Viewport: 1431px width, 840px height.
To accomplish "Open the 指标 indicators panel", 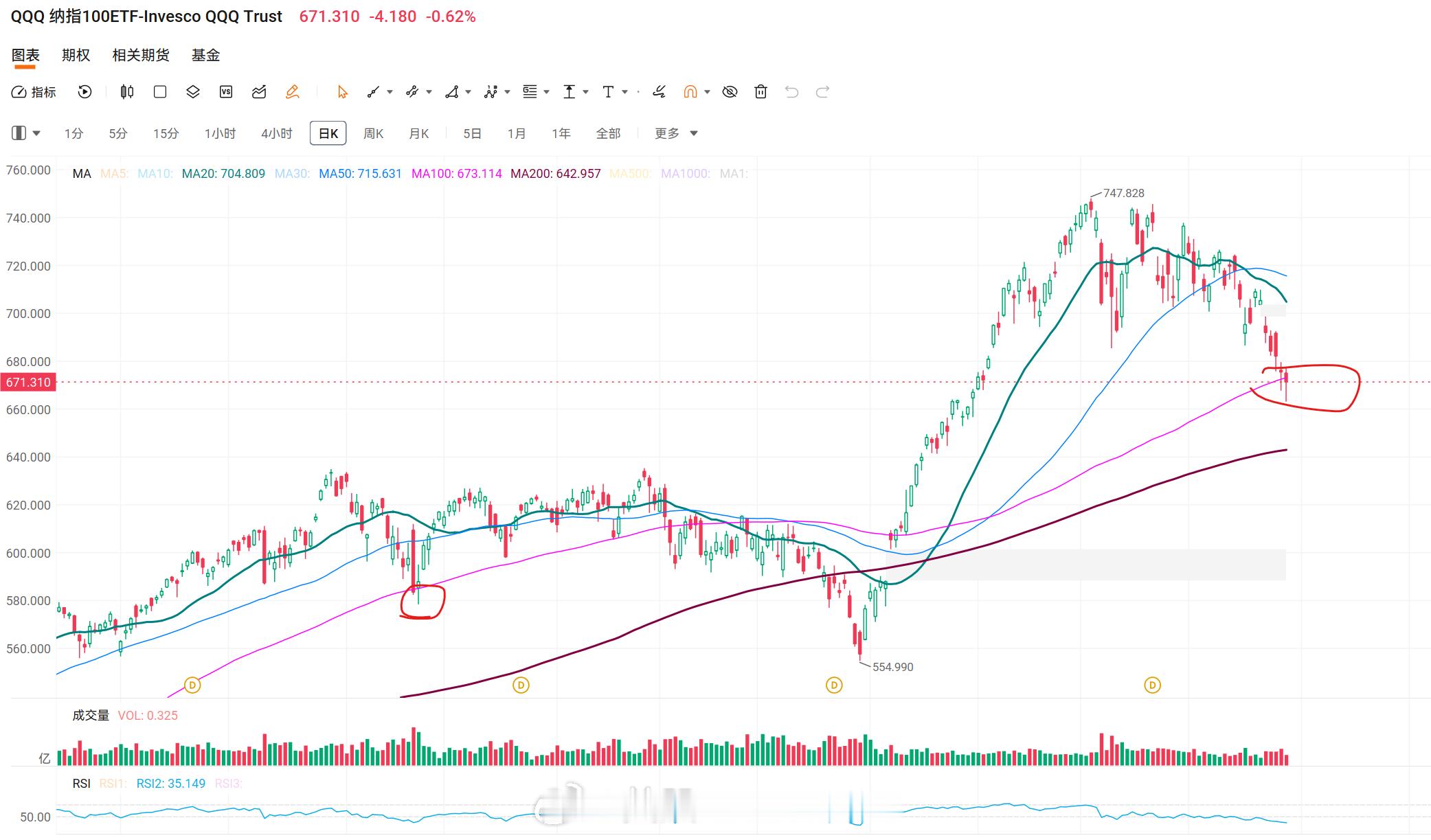I will pyautogui.click(x=34, y=92).
